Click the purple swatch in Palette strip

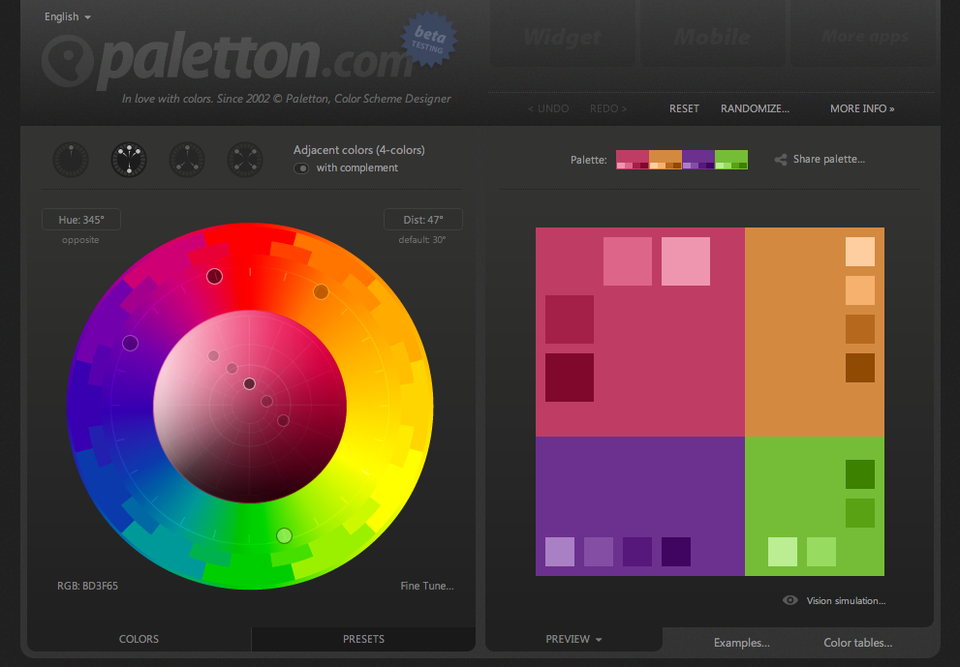[699, 159]
